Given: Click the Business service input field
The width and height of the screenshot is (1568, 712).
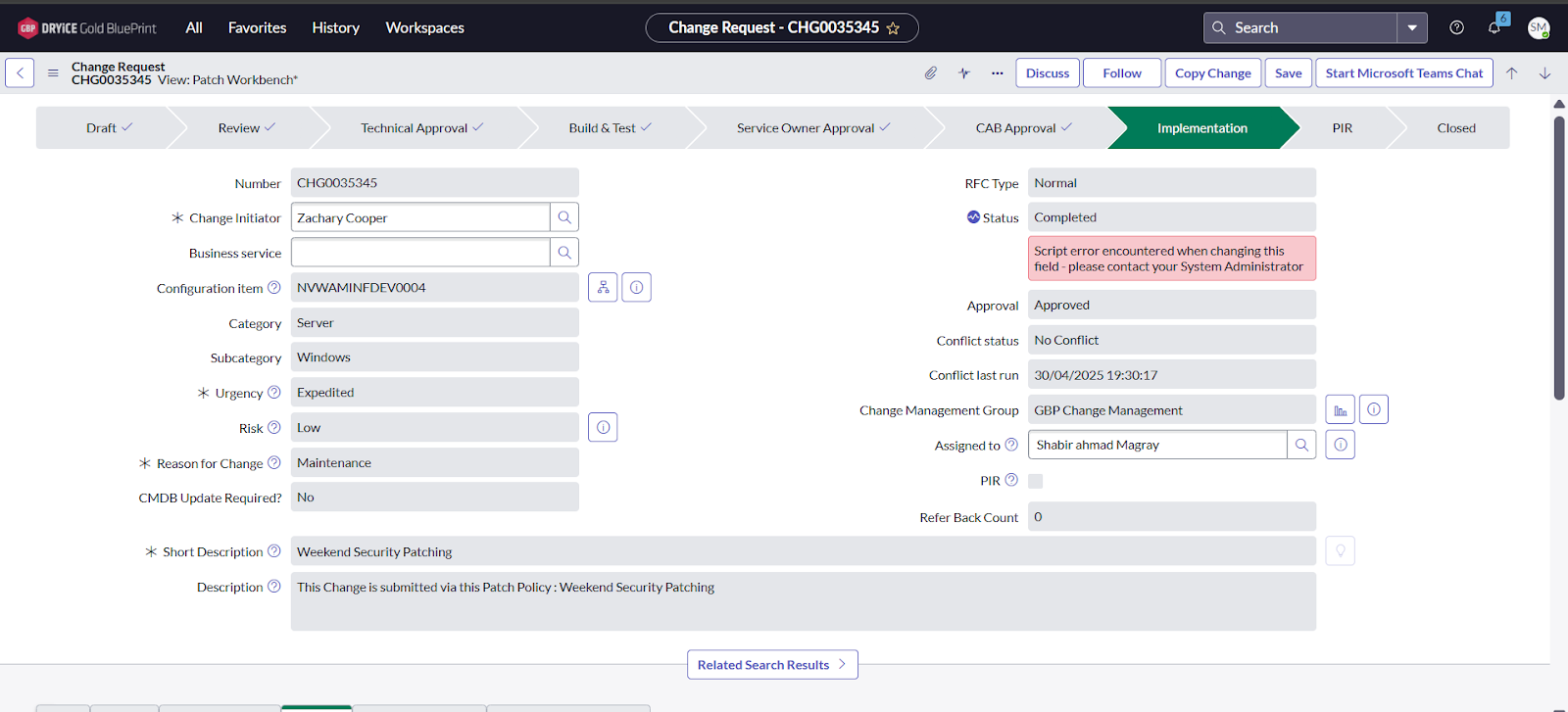Looking at the screenshot, I should (x=420, y=253).
